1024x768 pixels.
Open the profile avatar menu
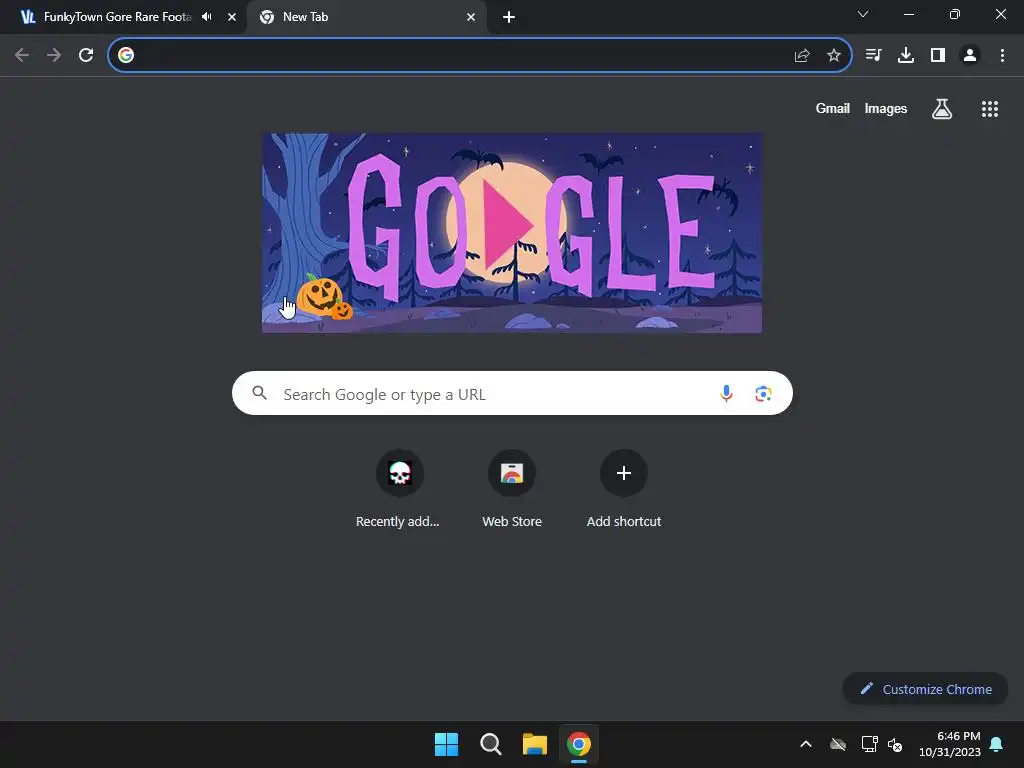pyautogui.click(x=970, y=56)
